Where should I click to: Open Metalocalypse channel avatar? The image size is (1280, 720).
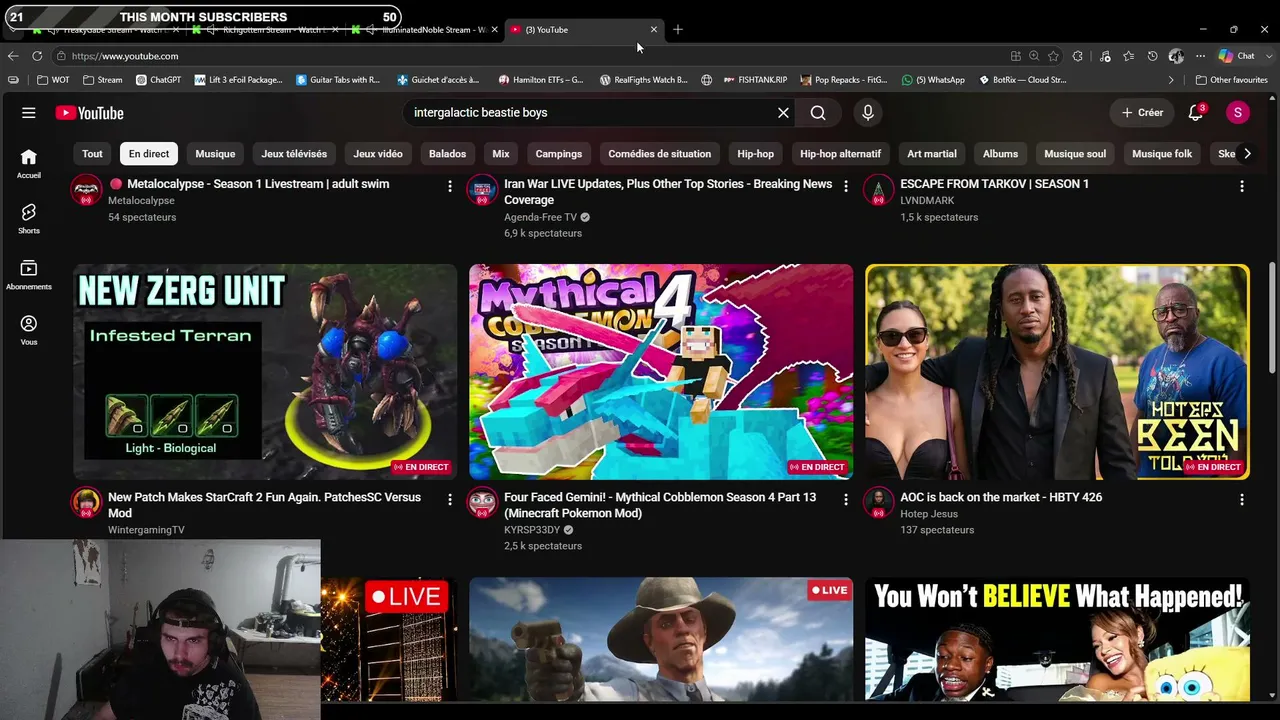(87, 190)
